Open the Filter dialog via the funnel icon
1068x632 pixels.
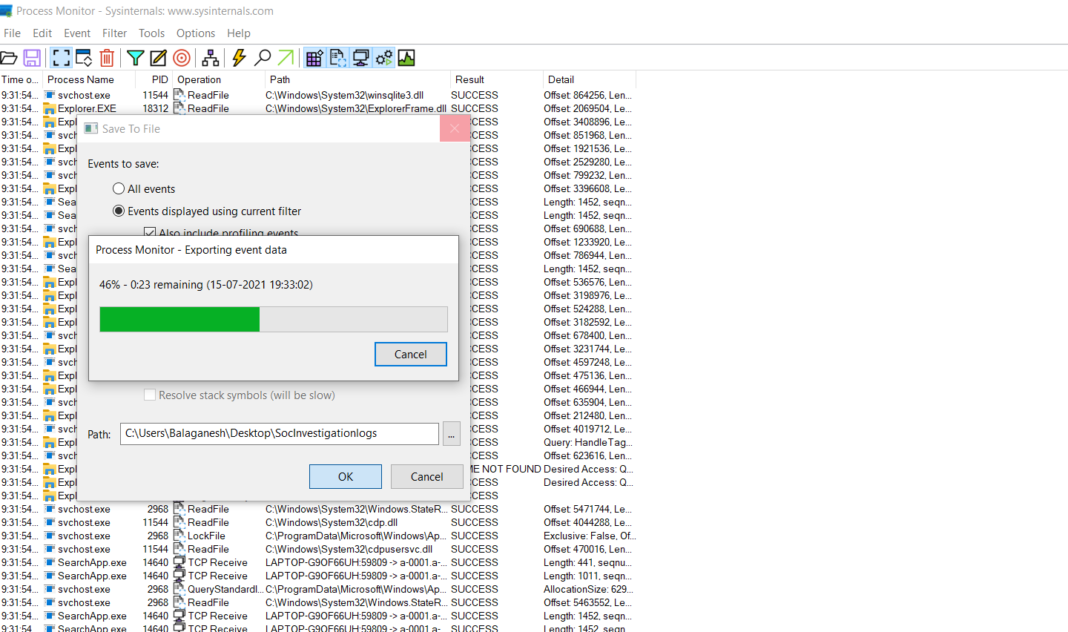[135, 58]
